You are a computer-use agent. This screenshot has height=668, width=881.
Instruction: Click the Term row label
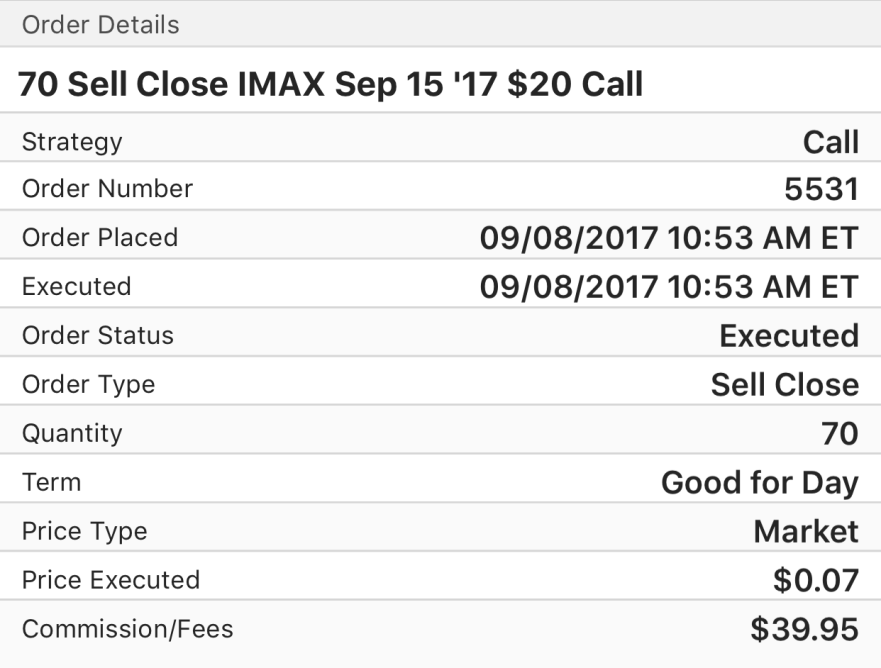coord(51,482)
